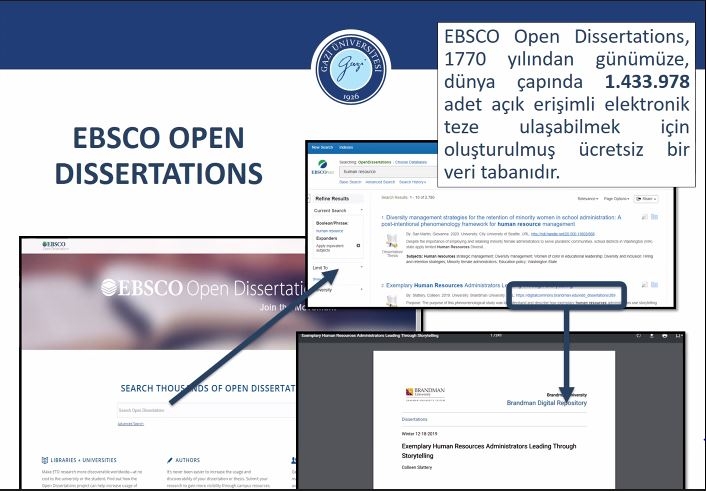Click the Winter 12-18-2019 date in the PDF
This screenshot has height=491, width=706.
(x=419, y=434)
